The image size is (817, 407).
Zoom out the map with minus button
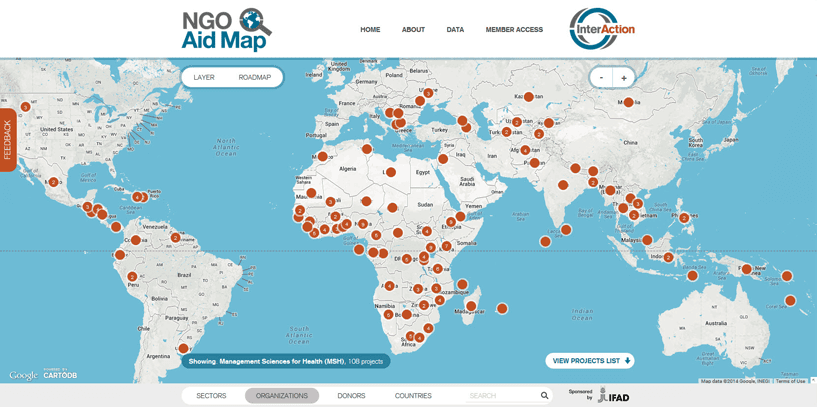coord(601,78)
